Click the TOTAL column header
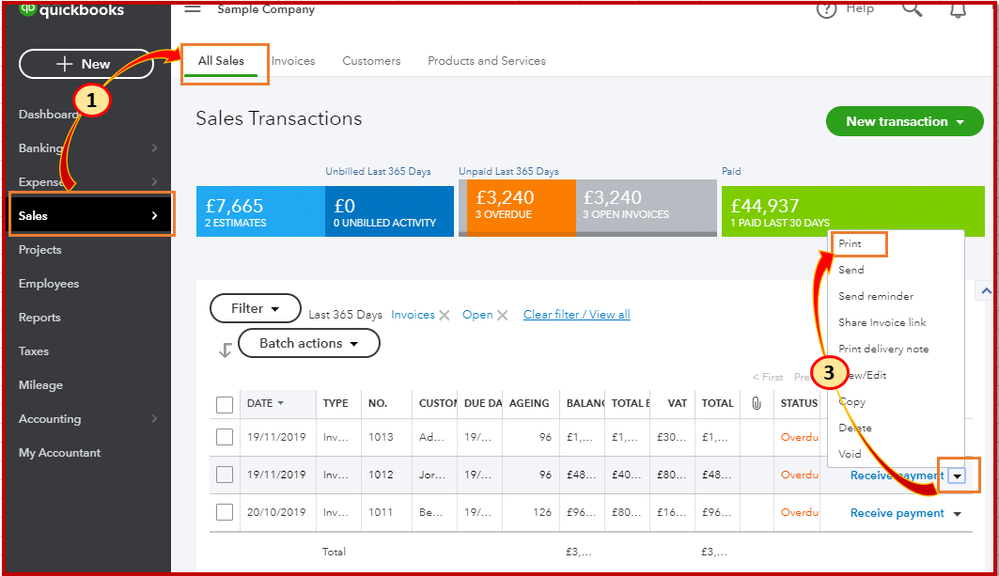The height and width of the screenshot is (576, 999). point(717,403)
